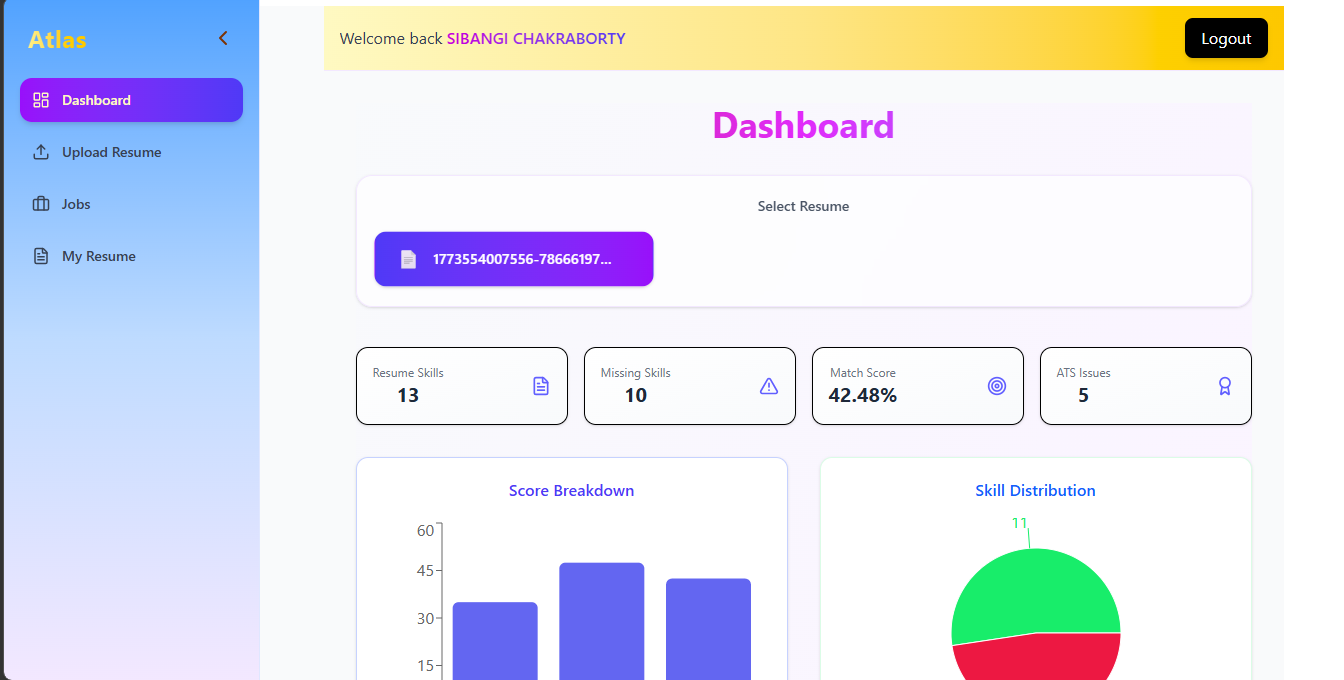Click the award ribbon icon in ATS Issues
1344x680 pixels.
coord(1225,386)
